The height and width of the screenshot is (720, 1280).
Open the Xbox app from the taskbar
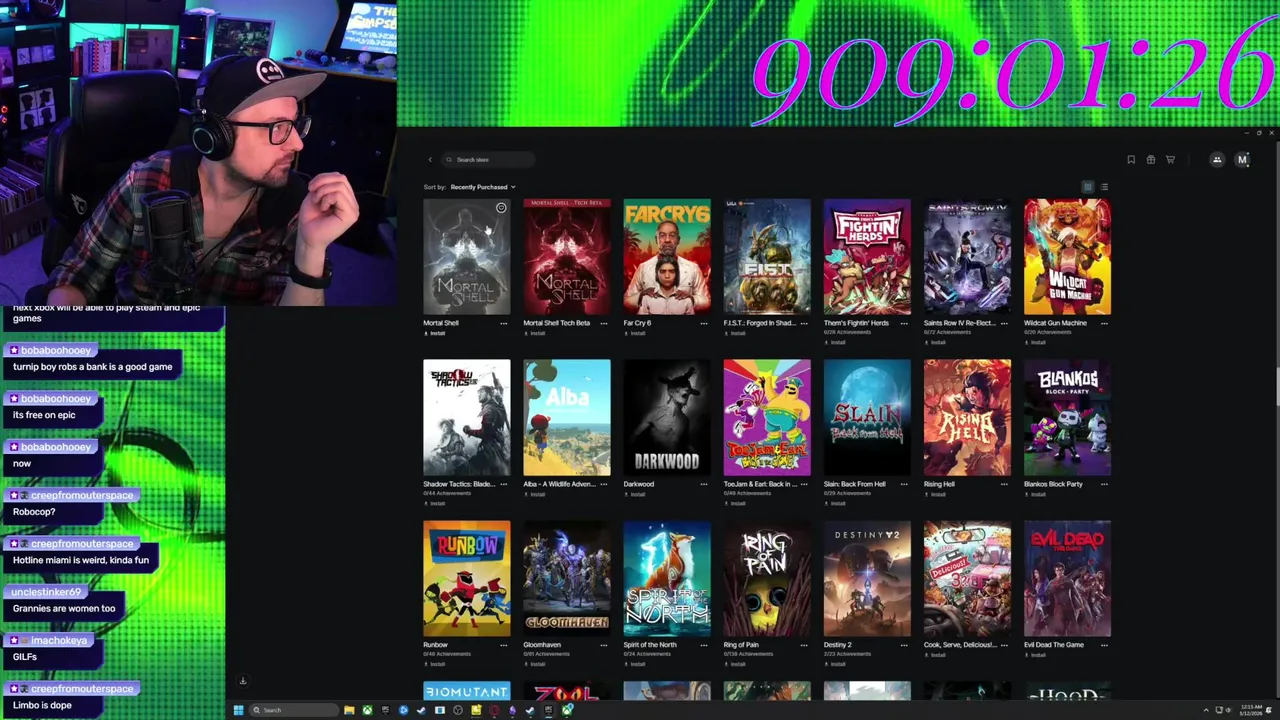point(367,710)
